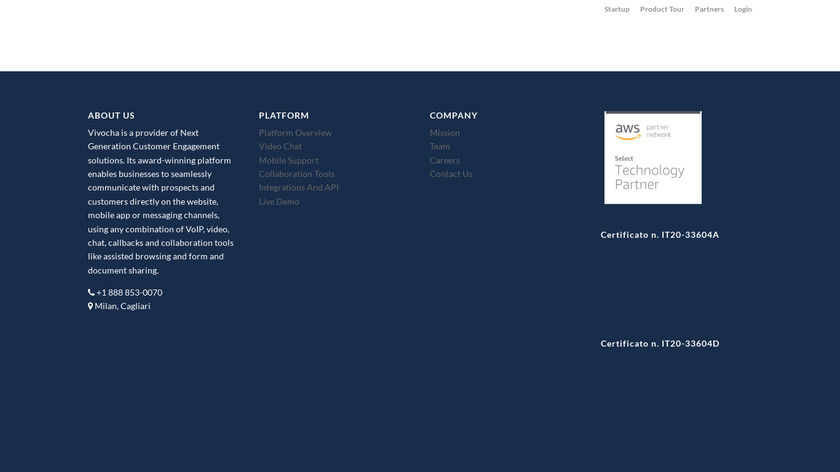This screenshot has height=472, width=840.
Task: Open the Product Tour menu item
Action: [x=662, y=9]
